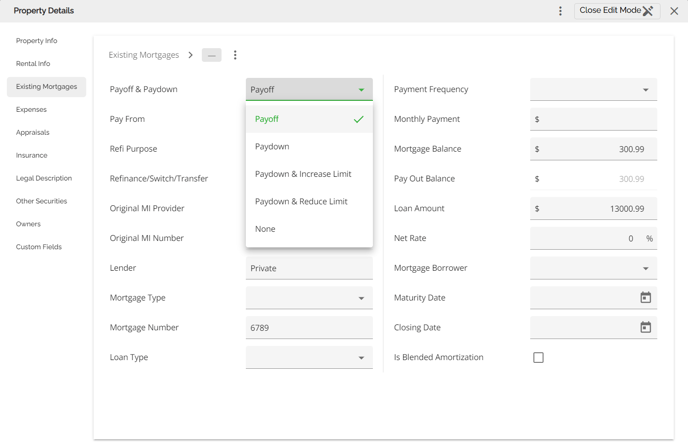Select None option in dropdown
688x443 pixels.
point(309,229)
